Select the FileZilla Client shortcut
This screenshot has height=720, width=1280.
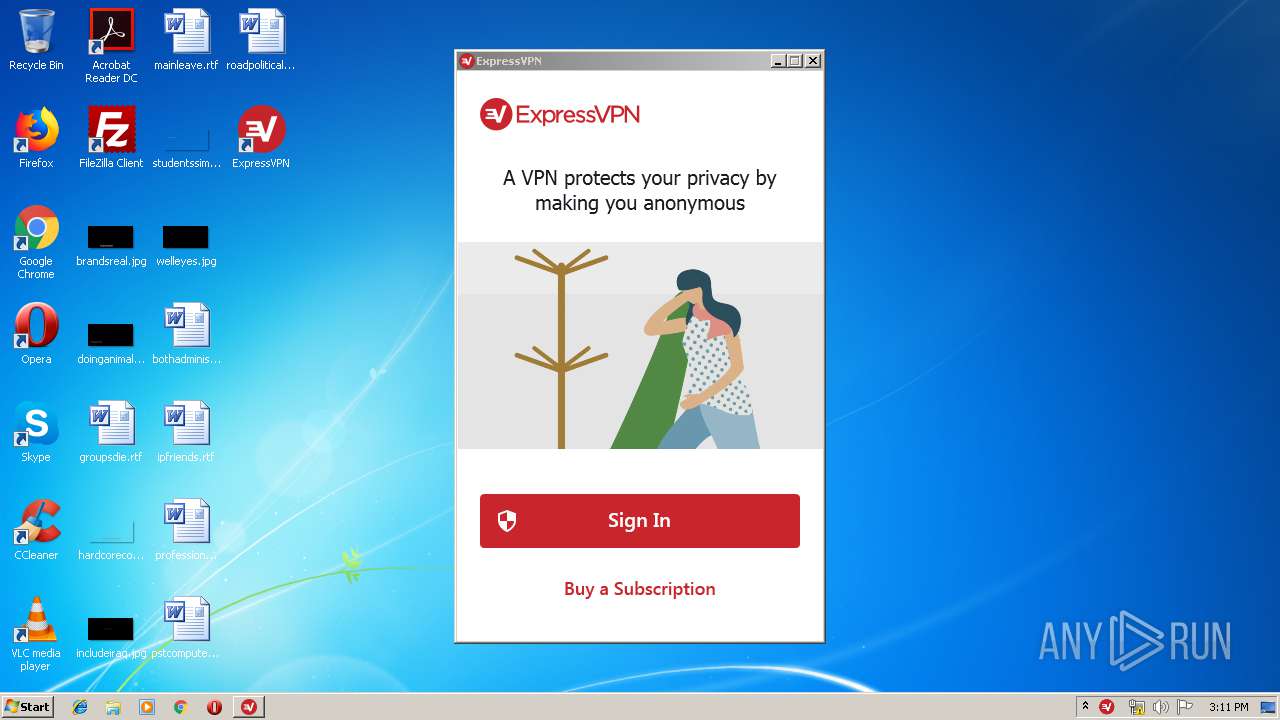[111, 138]
